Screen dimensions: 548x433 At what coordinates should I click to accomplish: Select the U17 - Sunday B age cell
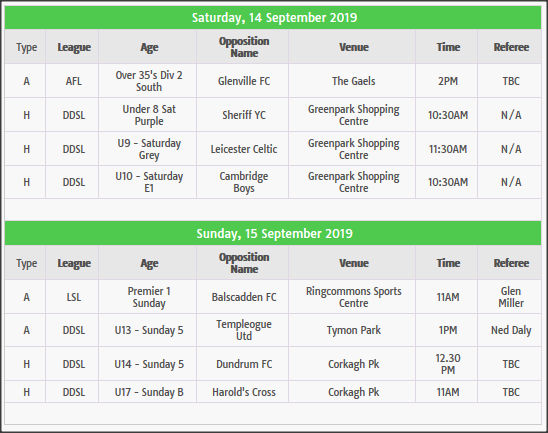[149, 392]
